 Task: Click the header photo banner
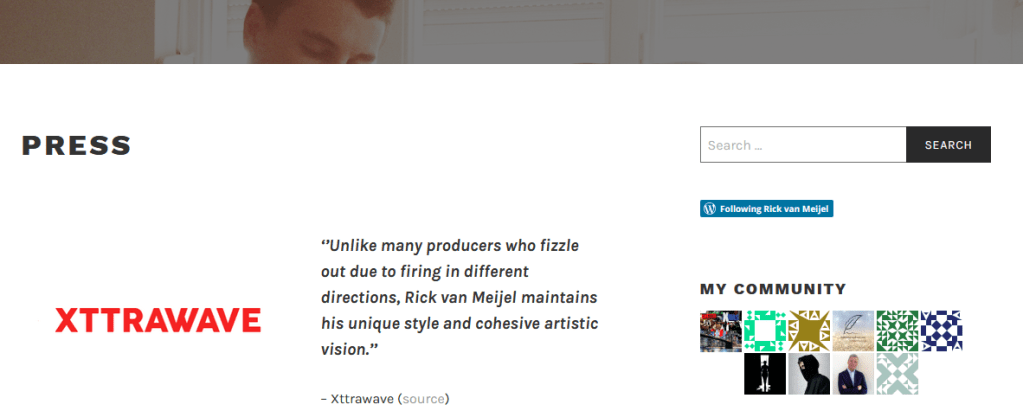click(x=511, y=31)
